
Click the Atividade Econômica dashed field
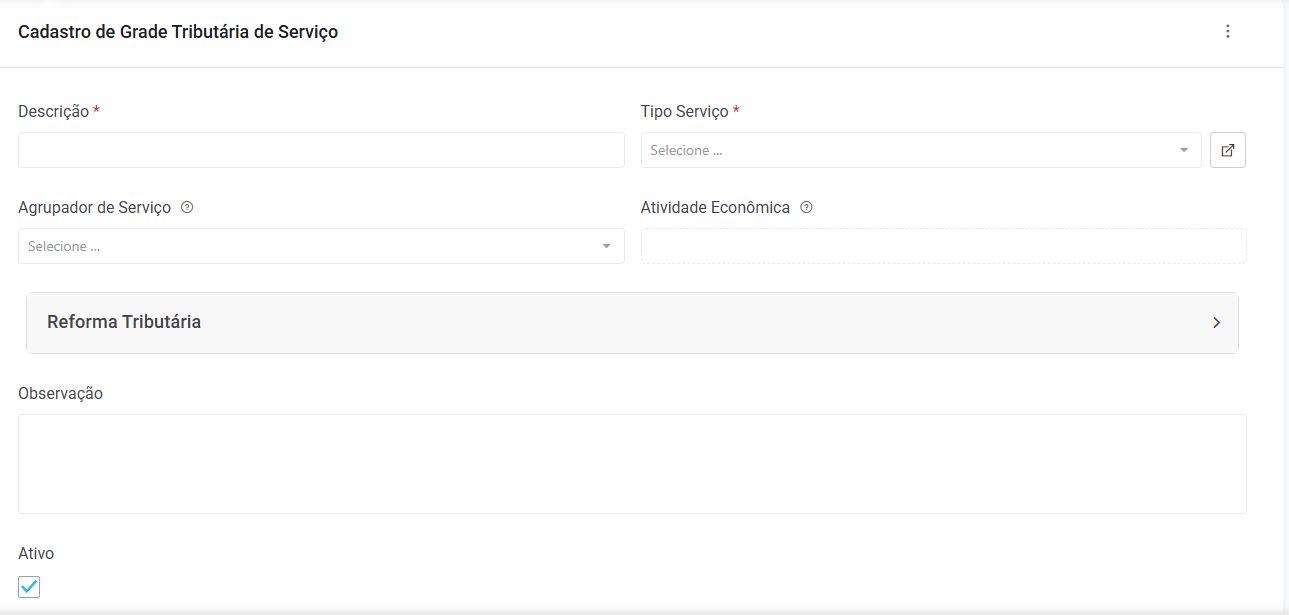pos(943,246)
